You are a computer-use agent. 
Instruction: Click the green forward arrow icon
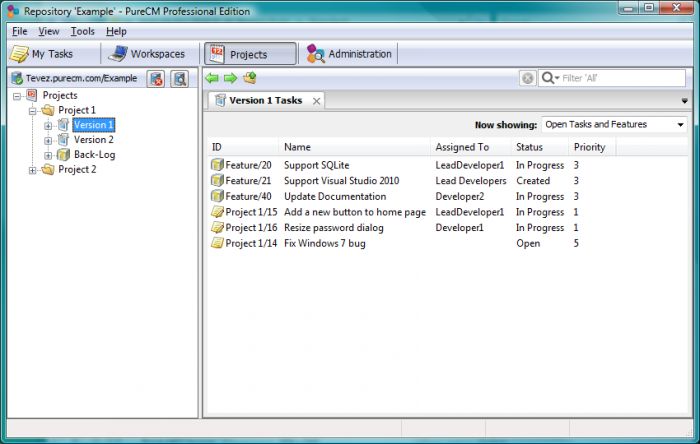(x=230, y=79)
